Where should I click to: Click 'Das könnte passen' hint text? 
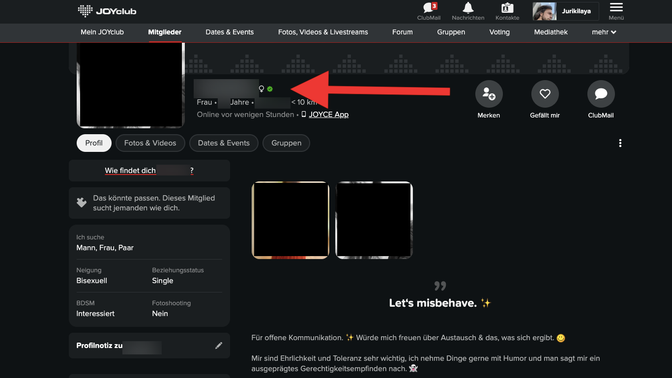(x=154, y=203)
